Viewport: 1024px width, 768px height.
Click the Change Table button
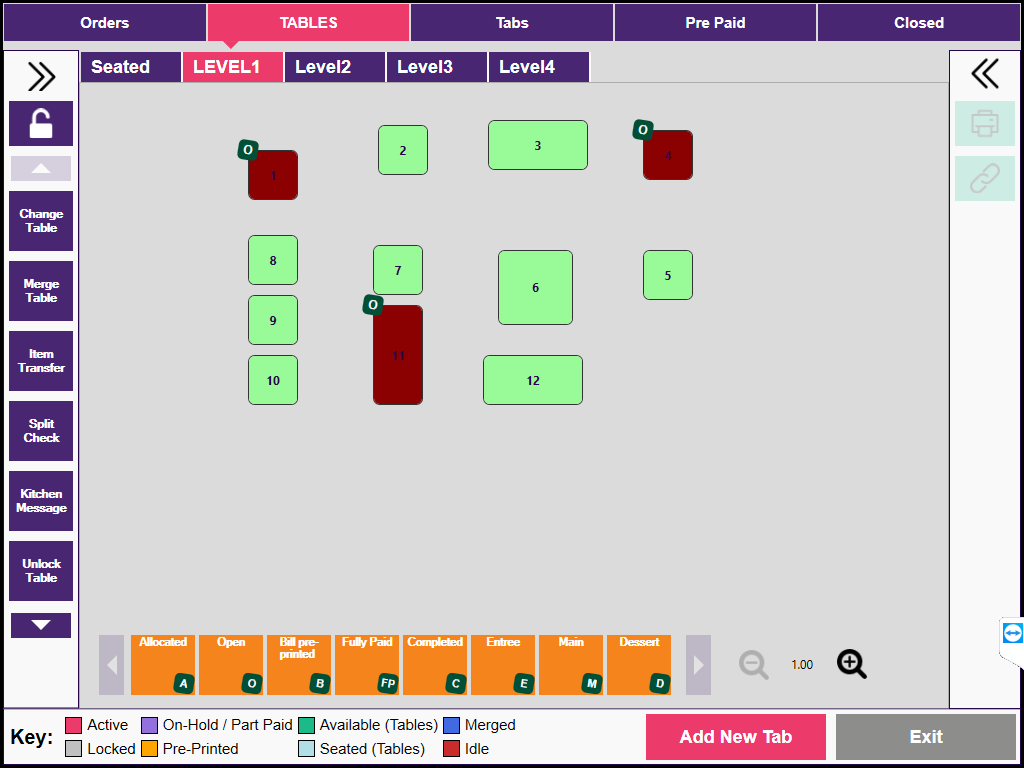[x=41, y=221]
